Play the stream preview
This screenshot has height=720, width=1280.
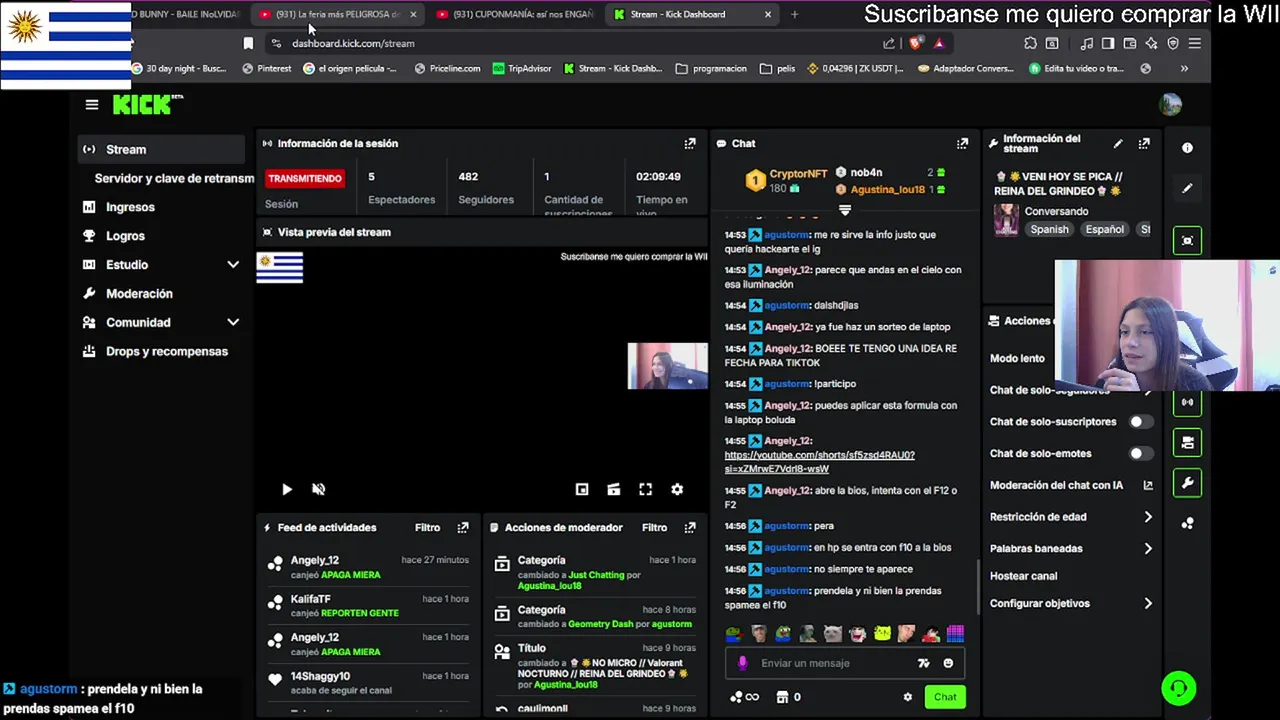point(287,489)
